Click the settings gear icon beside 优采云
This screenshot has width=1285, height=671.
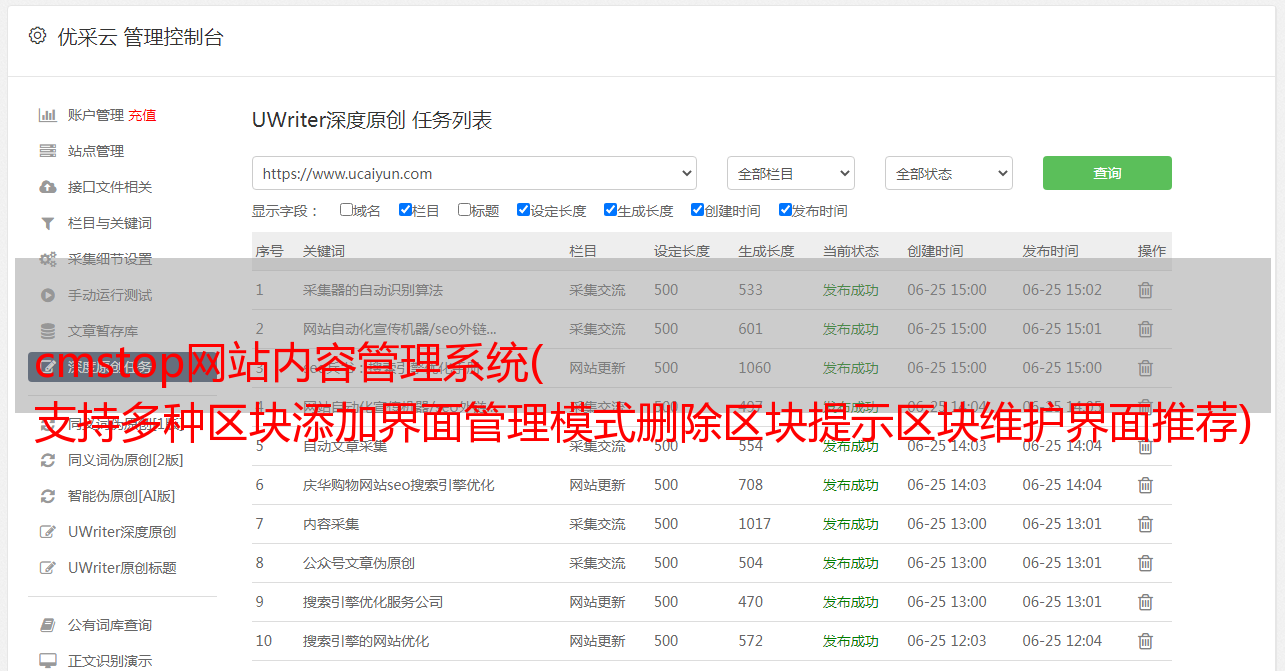pos(37,36)
